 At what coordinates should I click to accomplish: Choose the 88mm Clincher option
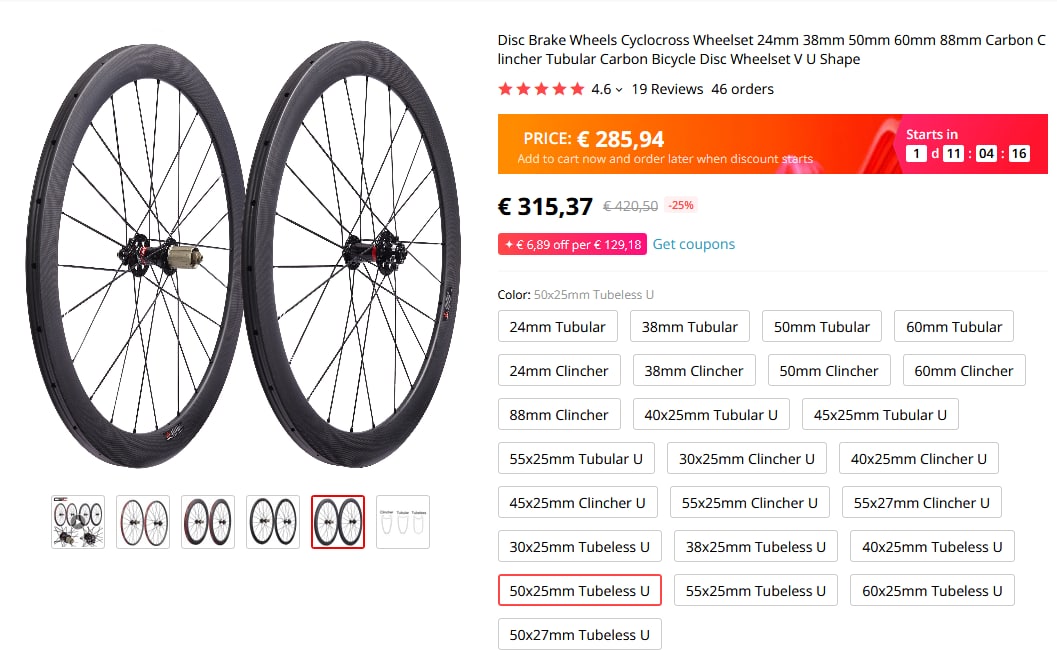(x=559, y=415)
